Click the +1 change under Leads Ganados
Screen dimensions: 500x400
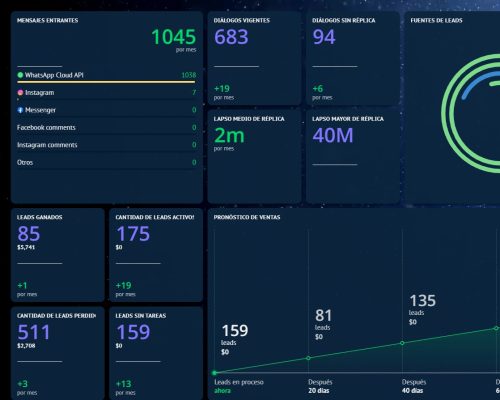(x=22, y=286)
